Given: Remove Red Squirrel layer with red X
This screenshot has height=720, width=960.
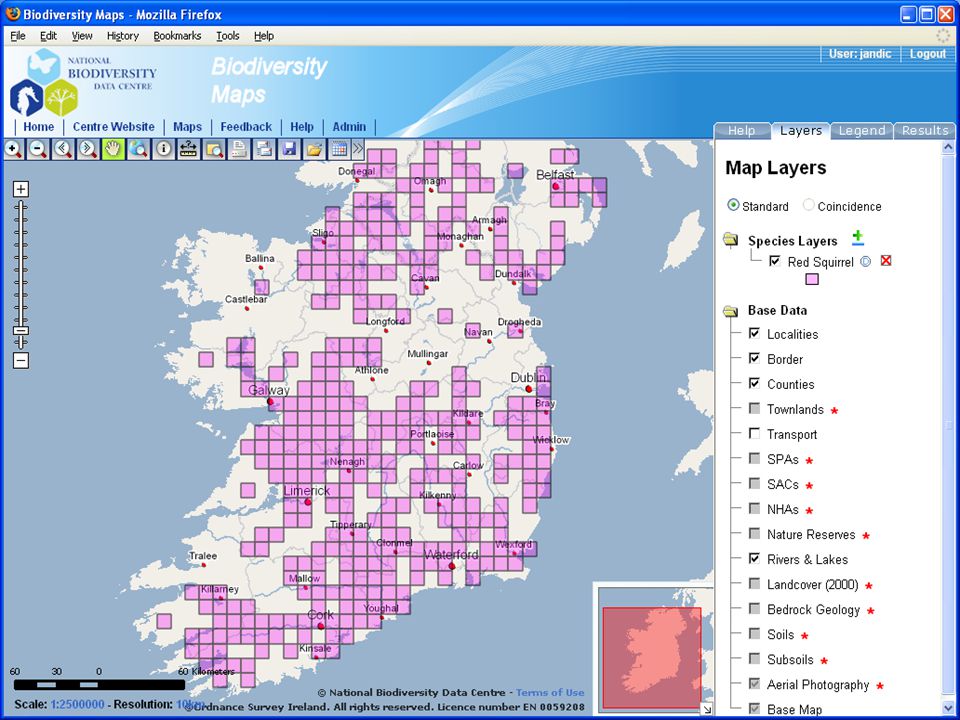Looking at the screenshot, I should coord(885,261).
